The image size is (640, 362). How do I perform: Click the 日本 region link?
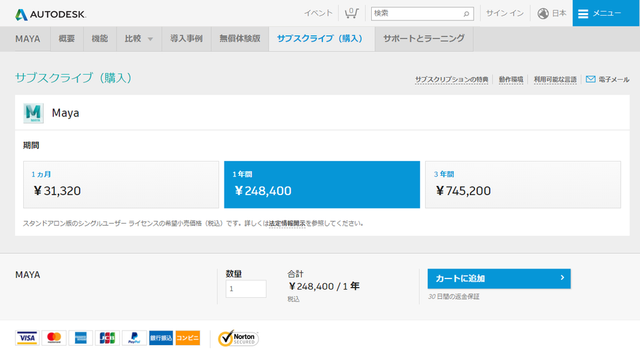click(x=559, y=13)
